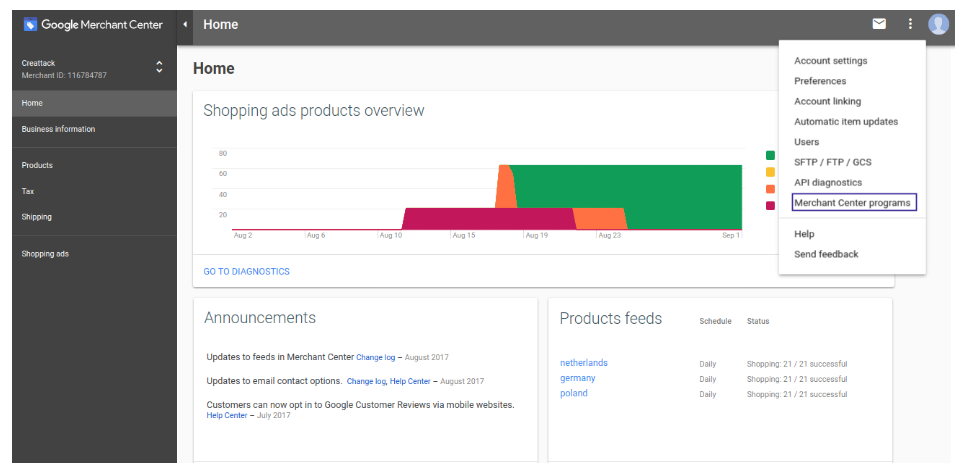Choose Help from the menu

pos(804,234)
